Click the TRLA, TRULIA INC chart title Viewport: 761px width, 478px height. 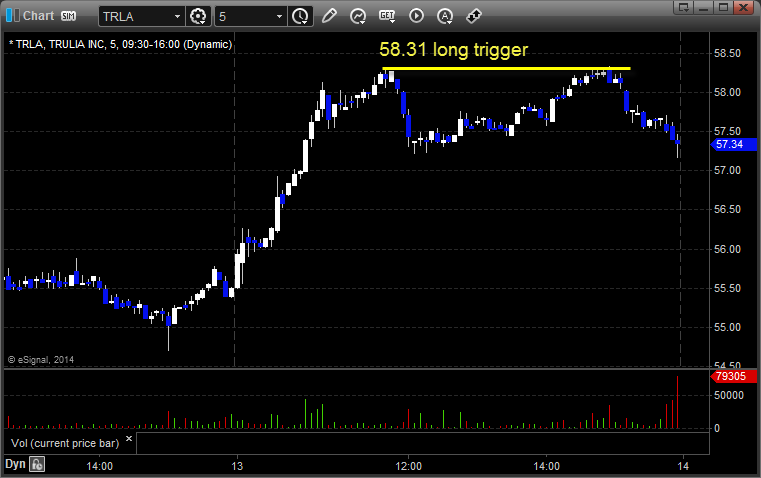[x=120, y=44]
